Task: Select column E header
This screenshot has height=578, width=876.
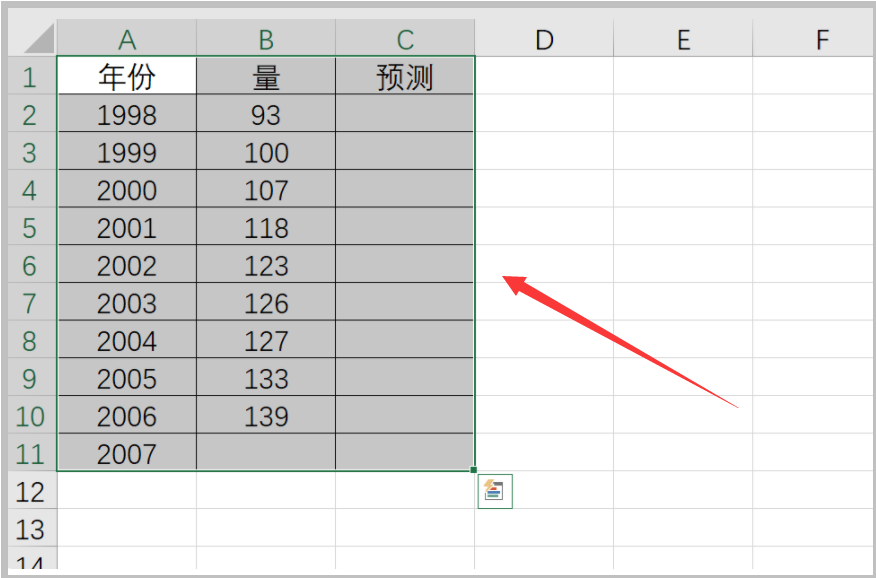Action: point(683,39)
